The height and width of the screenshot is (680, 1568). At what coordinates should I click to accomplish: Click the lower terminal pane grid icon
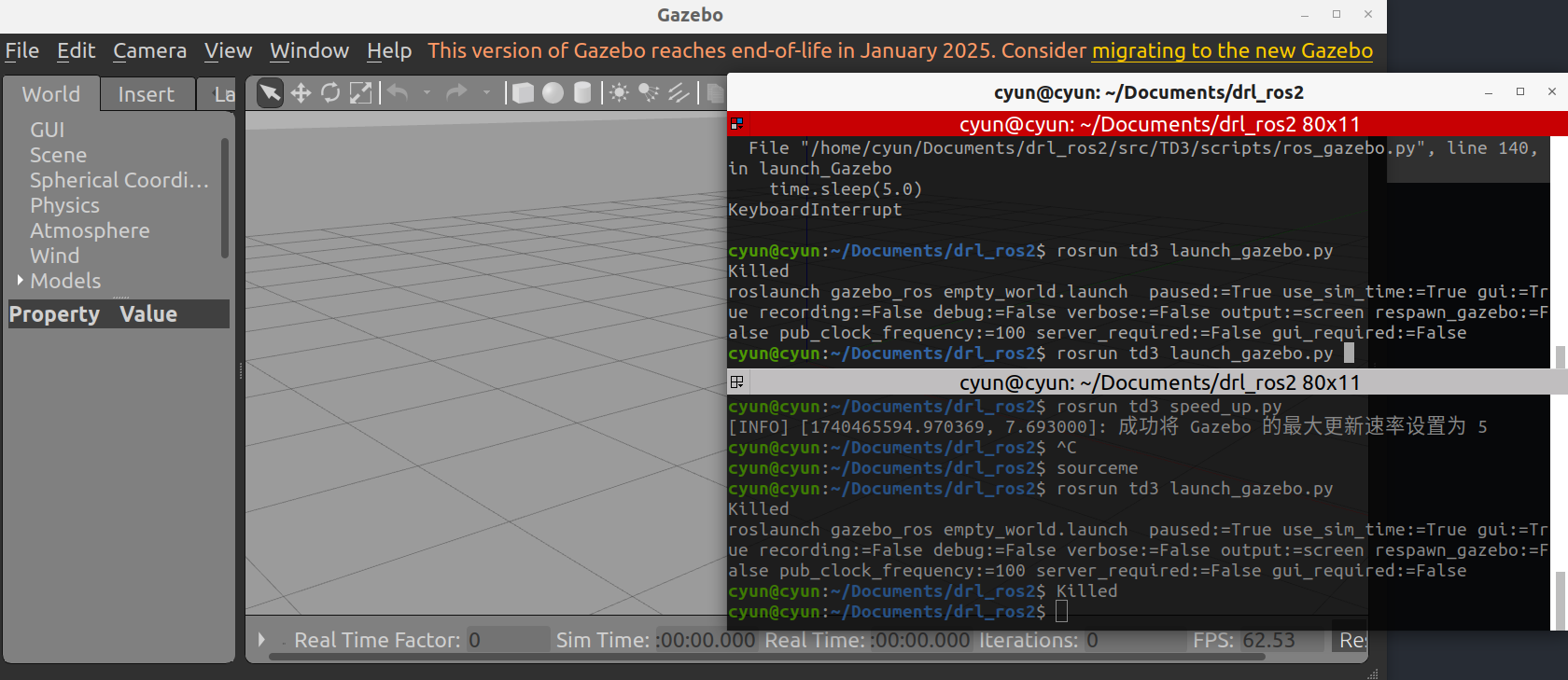[x=736, y=382]
